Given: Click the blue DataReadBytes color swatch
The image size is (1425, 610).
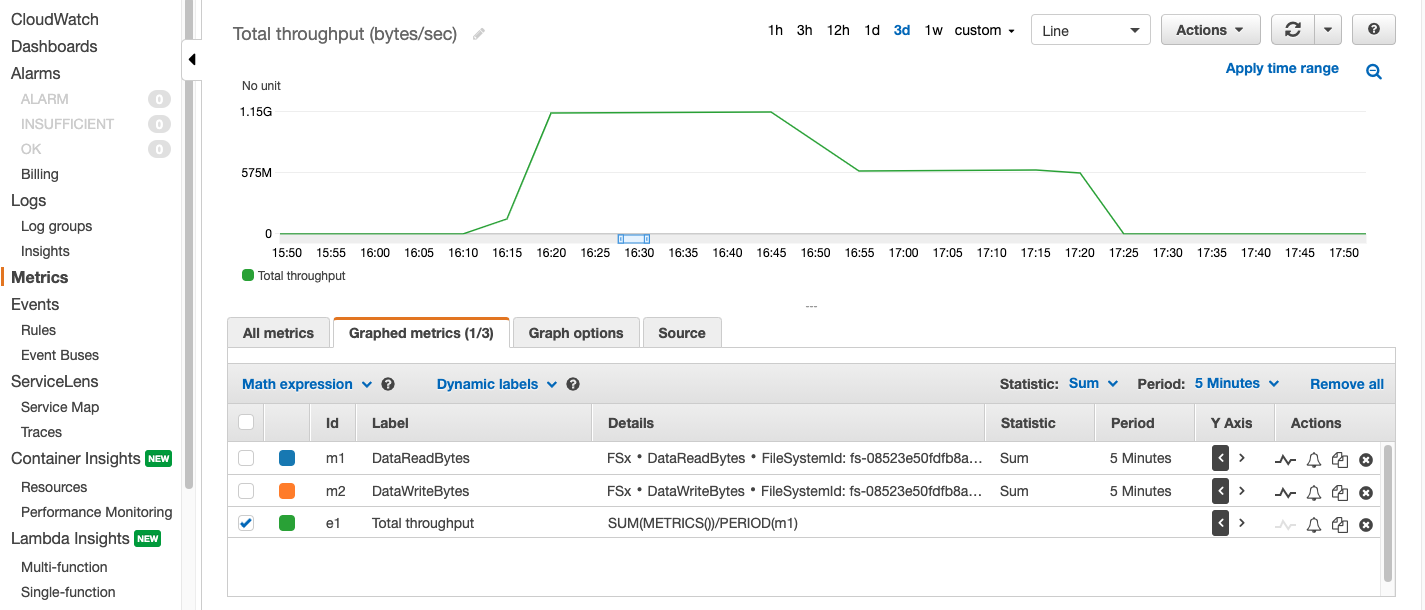Looking at the screenshot, I should (287, 459).
